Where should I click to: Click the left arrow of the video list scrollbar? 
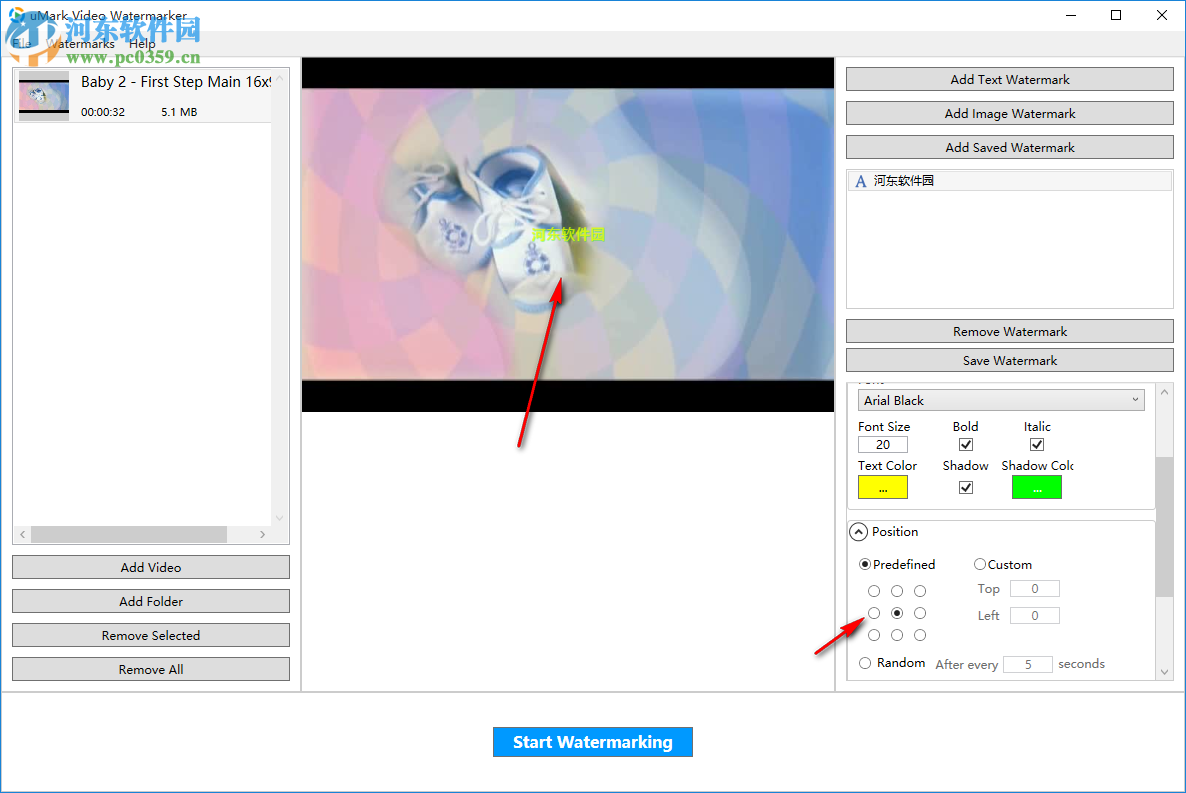click(21, 534)
